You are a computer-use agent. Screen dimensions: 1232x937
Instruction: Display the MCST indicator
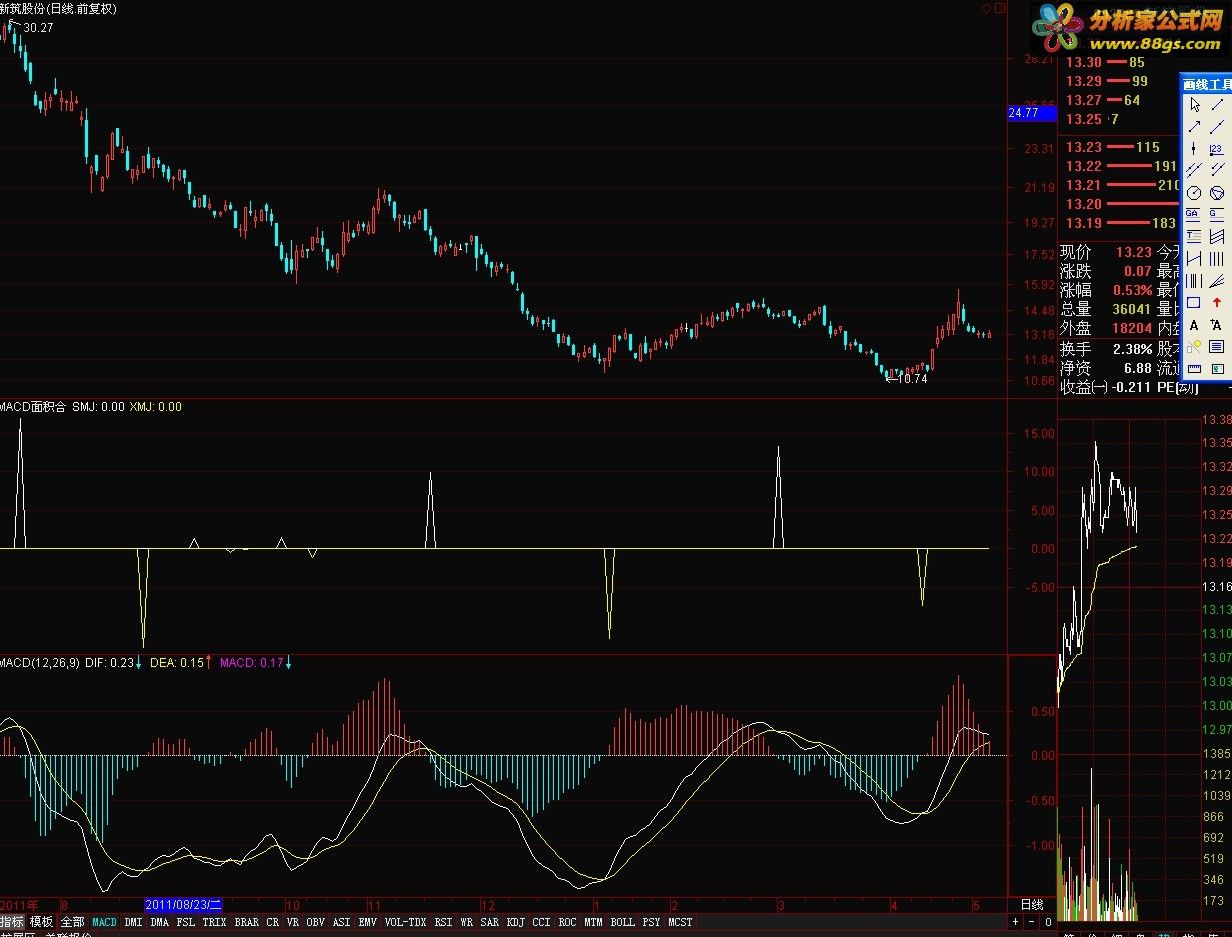pos(680,922)
